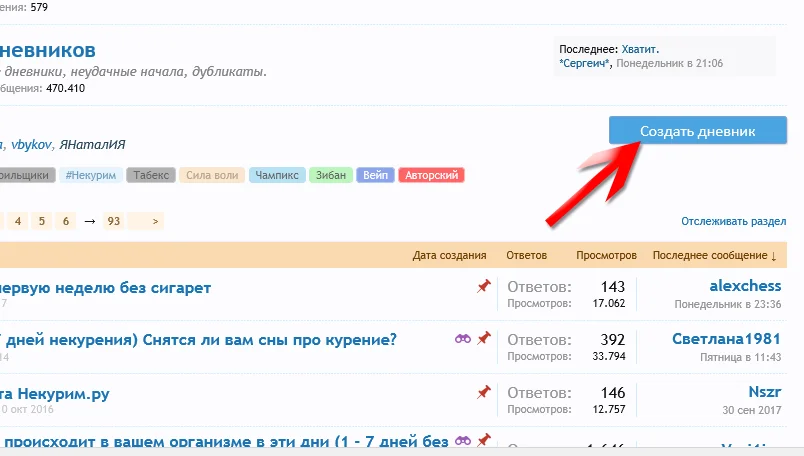Select the 'Чампикс' tag
Image resolution: width=804 pixels, height=456 pixels.
click(x=277, y=175)
